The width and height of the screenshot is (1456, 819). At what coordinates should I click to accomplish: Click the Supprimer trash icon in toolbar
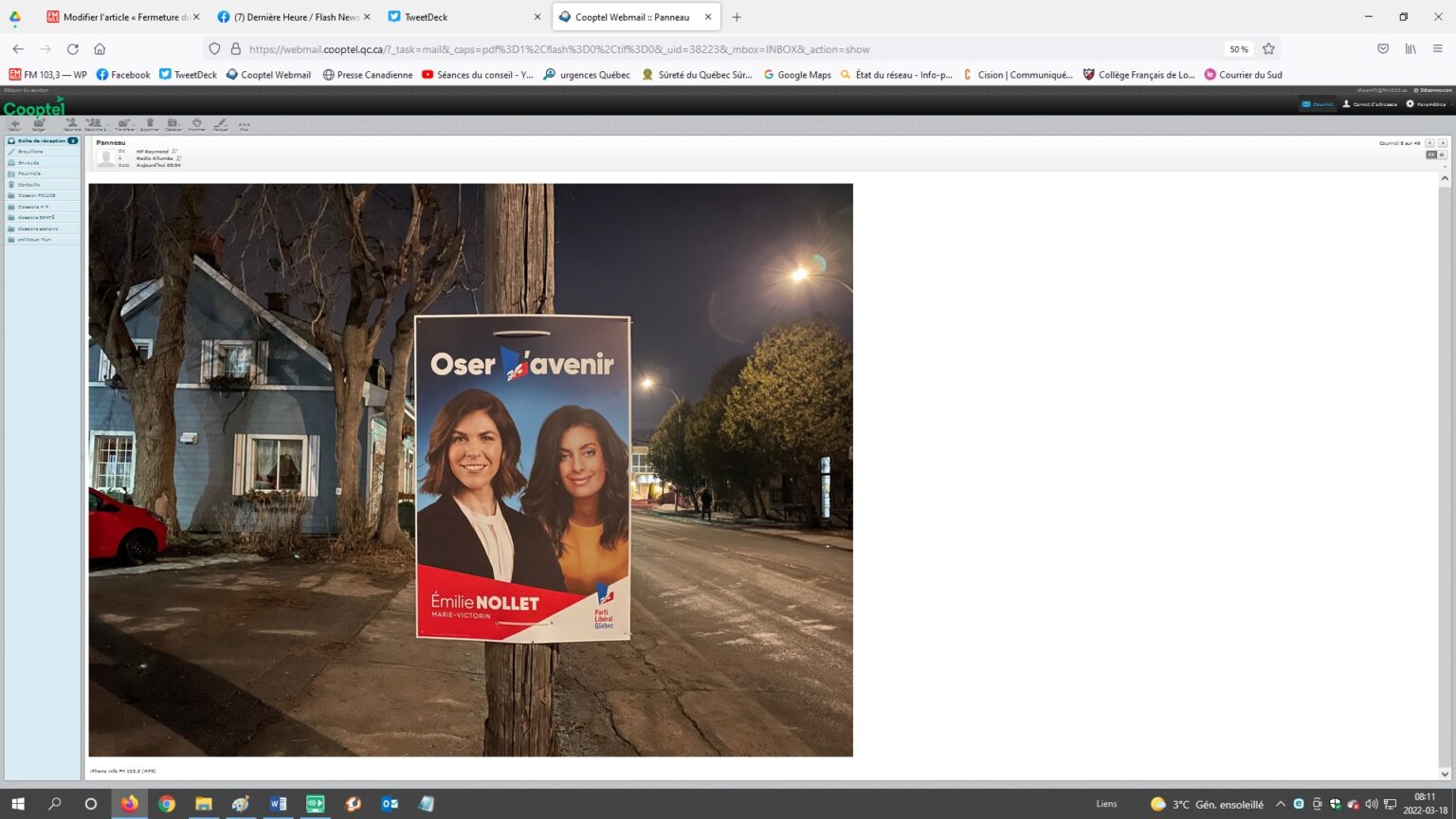[x=150, y=124]
